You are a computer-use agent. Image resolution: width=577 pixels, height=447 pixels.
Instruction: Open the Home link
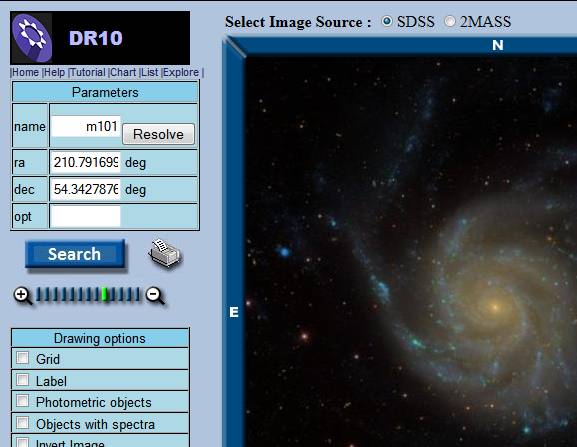[25, 72]
